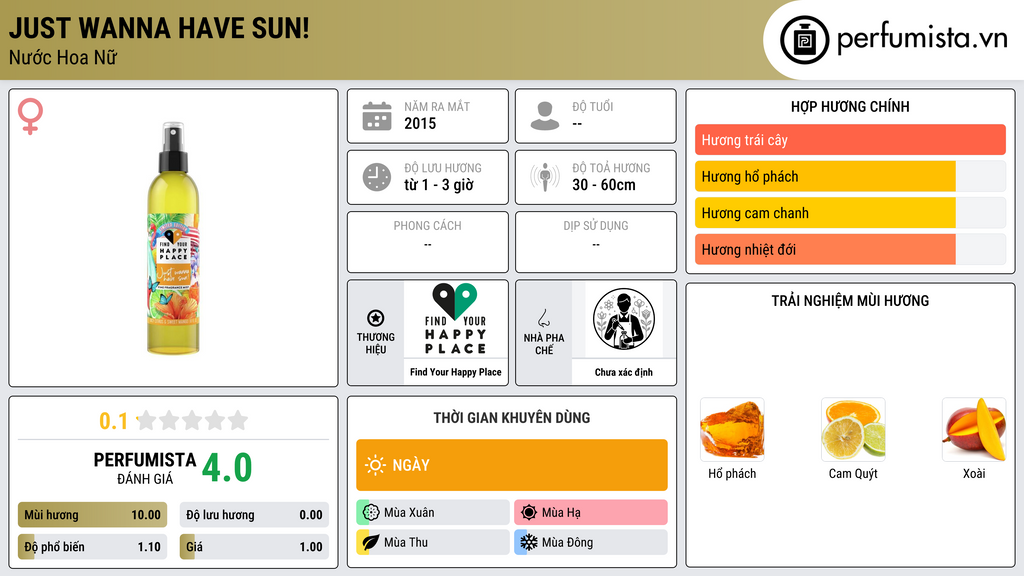Click the leaf icon for Mùa Thu
Screen dimensions: 1024x576
tap(371, 542)
